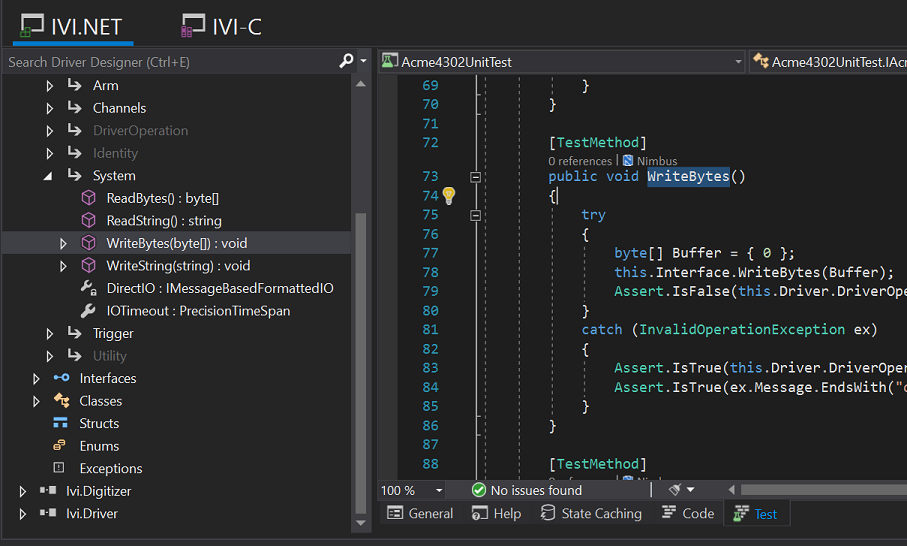Click the search magnifier icon

(346, 61)
